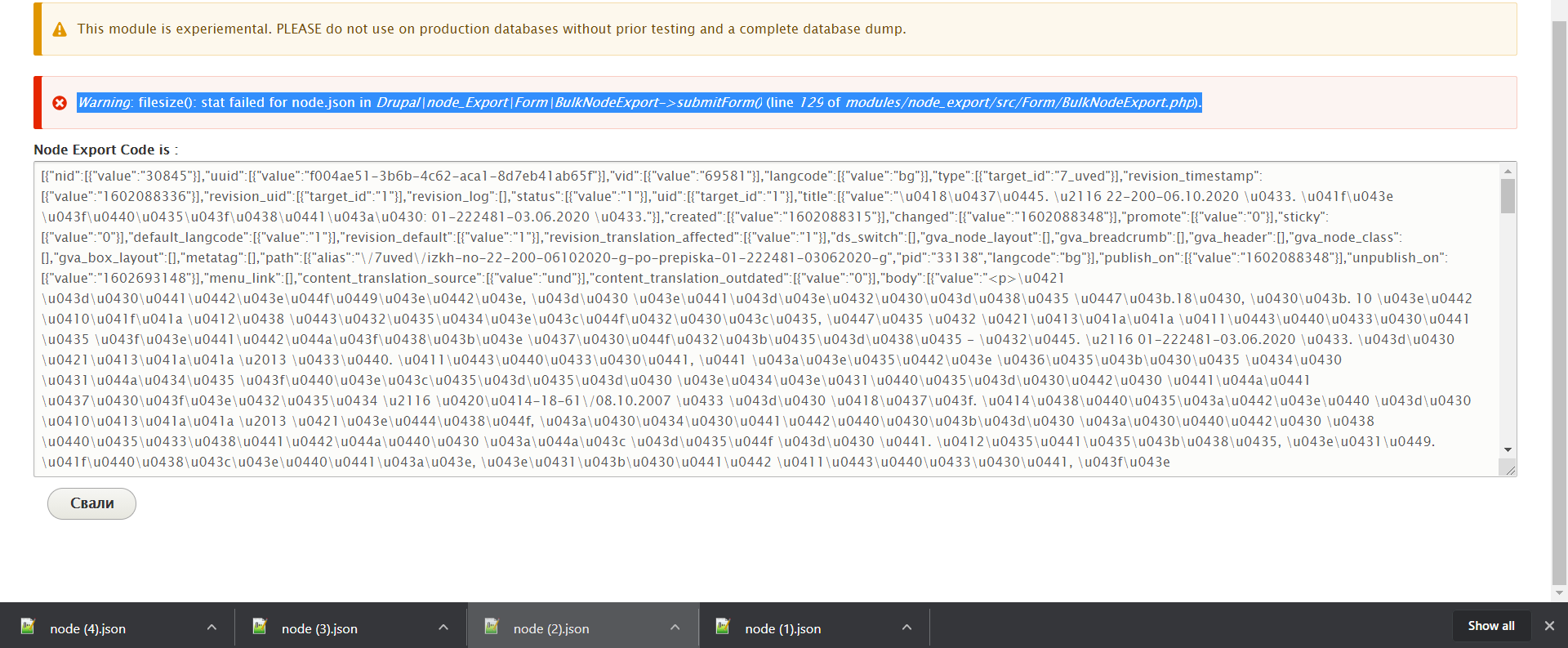The image size is (1568, 648).
Task: Click the export code textarea scroll-down arrow
Action: [x=1508, y=450]
